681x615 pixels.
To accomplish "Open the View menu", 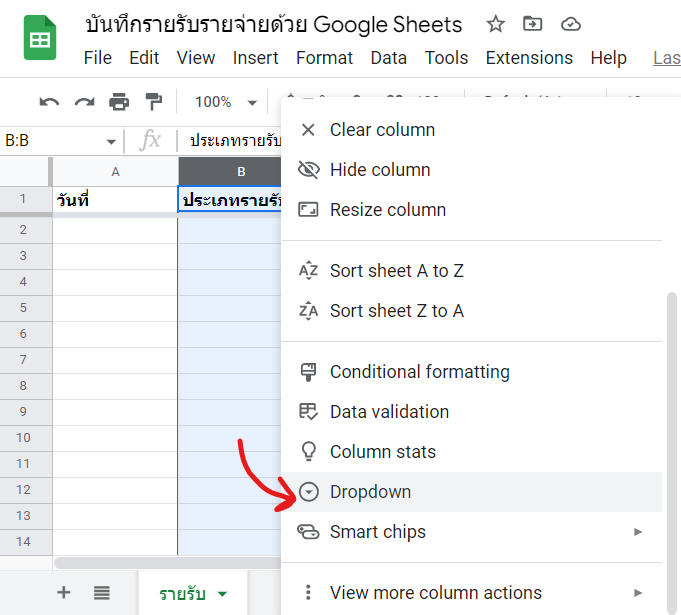I will pos(196,58).
